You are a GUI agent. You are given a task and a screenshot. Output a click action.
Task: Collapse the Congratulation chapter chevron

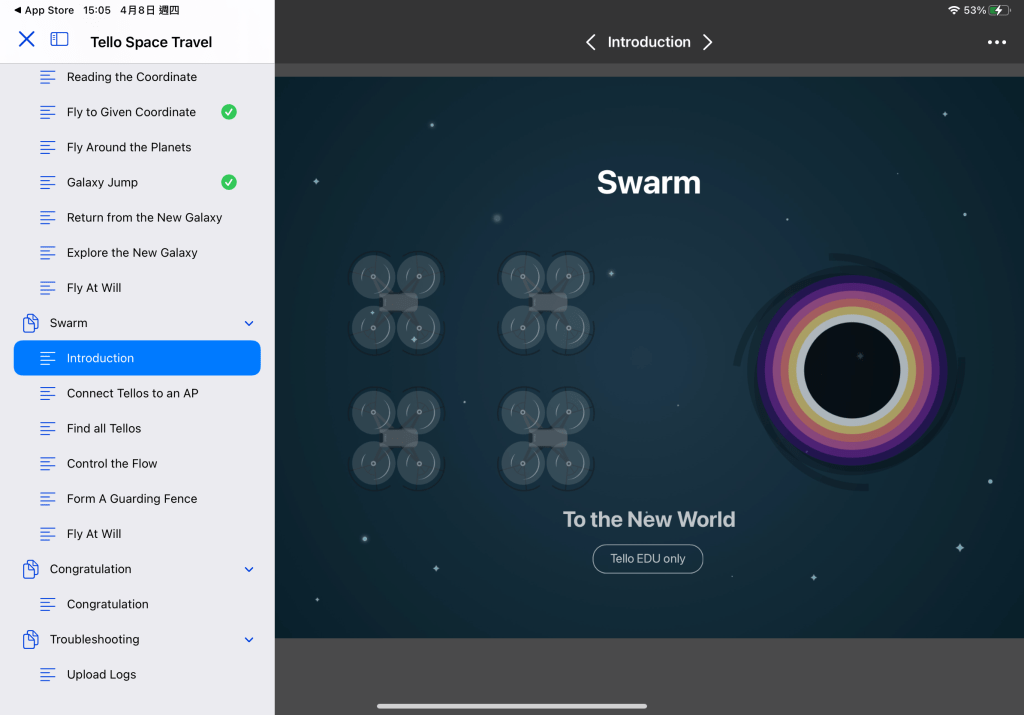pyautogui.click(x=249, y=569)
